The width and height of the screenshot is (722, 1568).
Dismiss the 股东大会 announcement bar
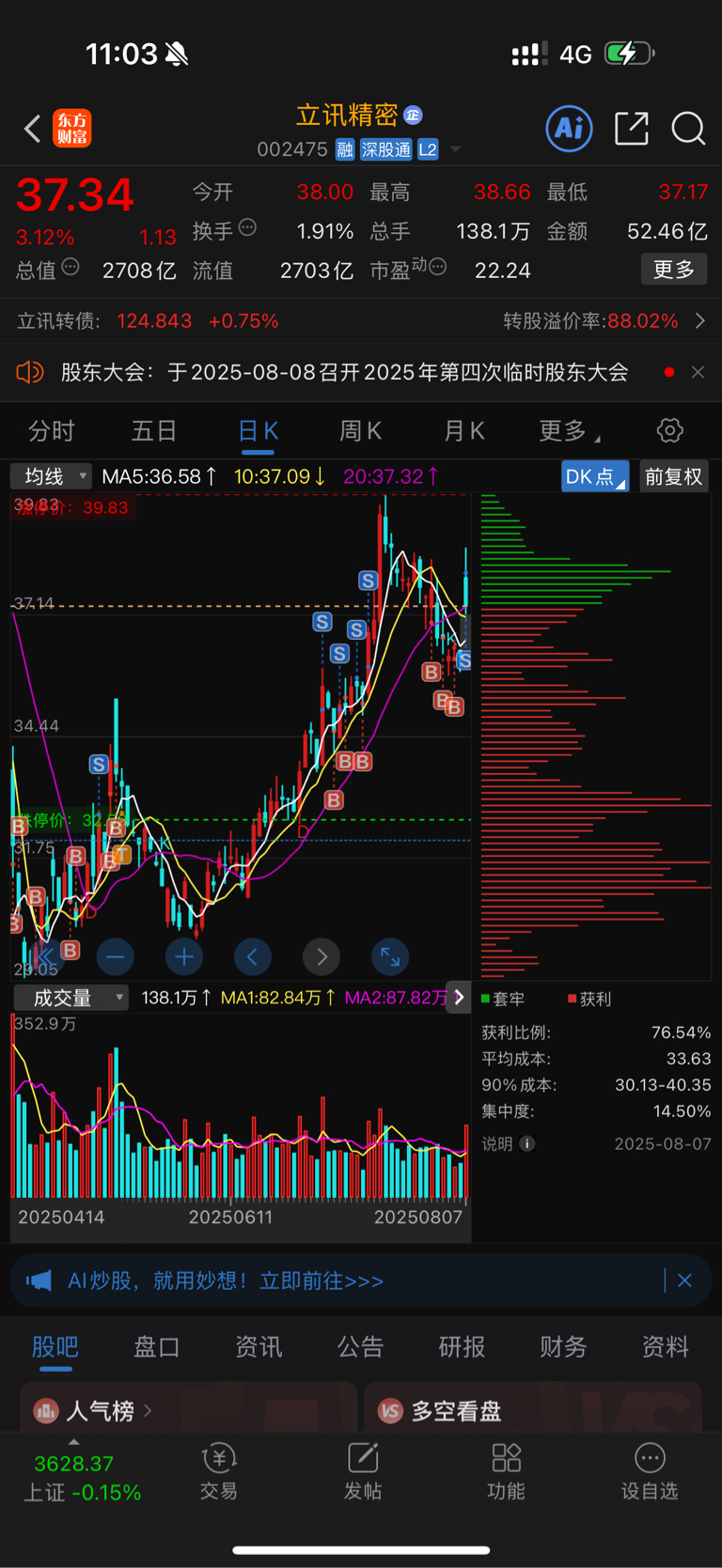tap(698, 372)
